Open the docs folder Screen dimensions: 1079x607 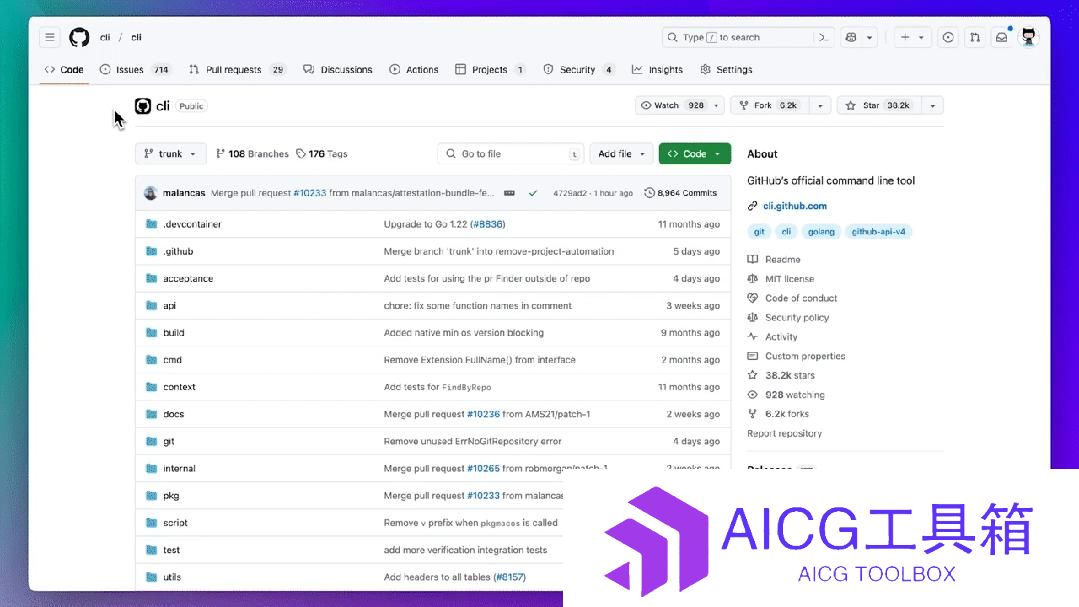point(173,414)
